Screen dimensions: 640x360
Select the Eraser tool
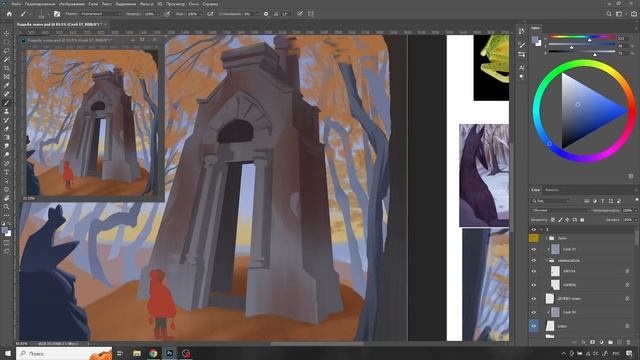pyautogui.click(x=6, y=129)
